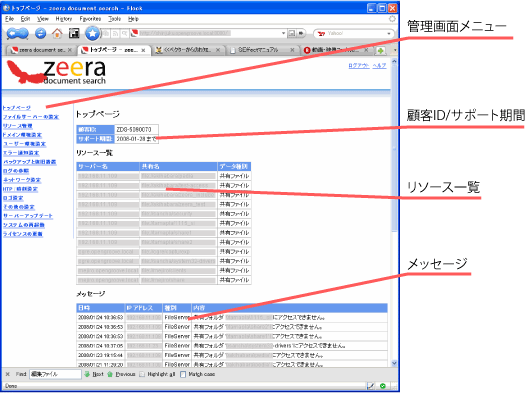Viewport: 526px width, 393px height.
Task: Open エラー通知設定 link
Action: click(x=21, y=153)
